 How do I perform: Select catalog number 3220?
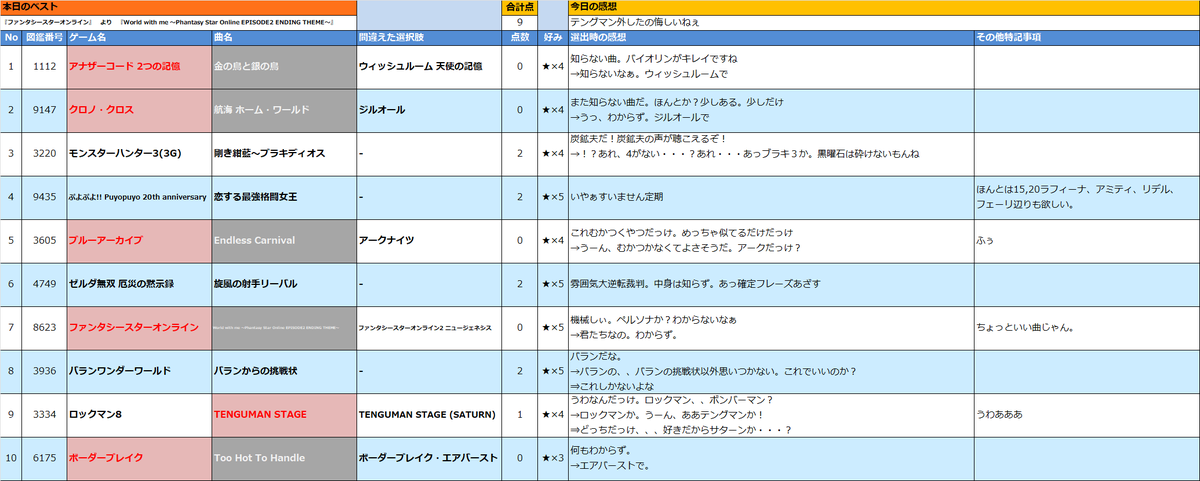(x=45, y=154)
